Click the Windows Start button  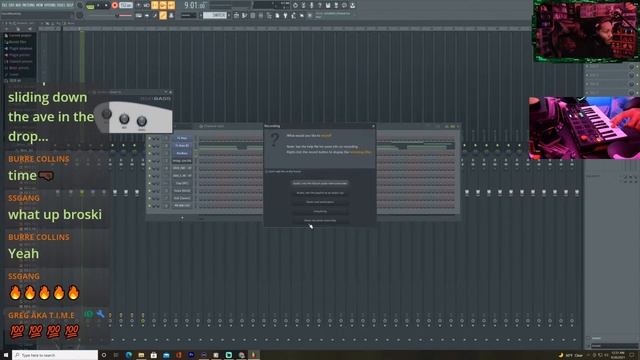[x=6, y=355]
